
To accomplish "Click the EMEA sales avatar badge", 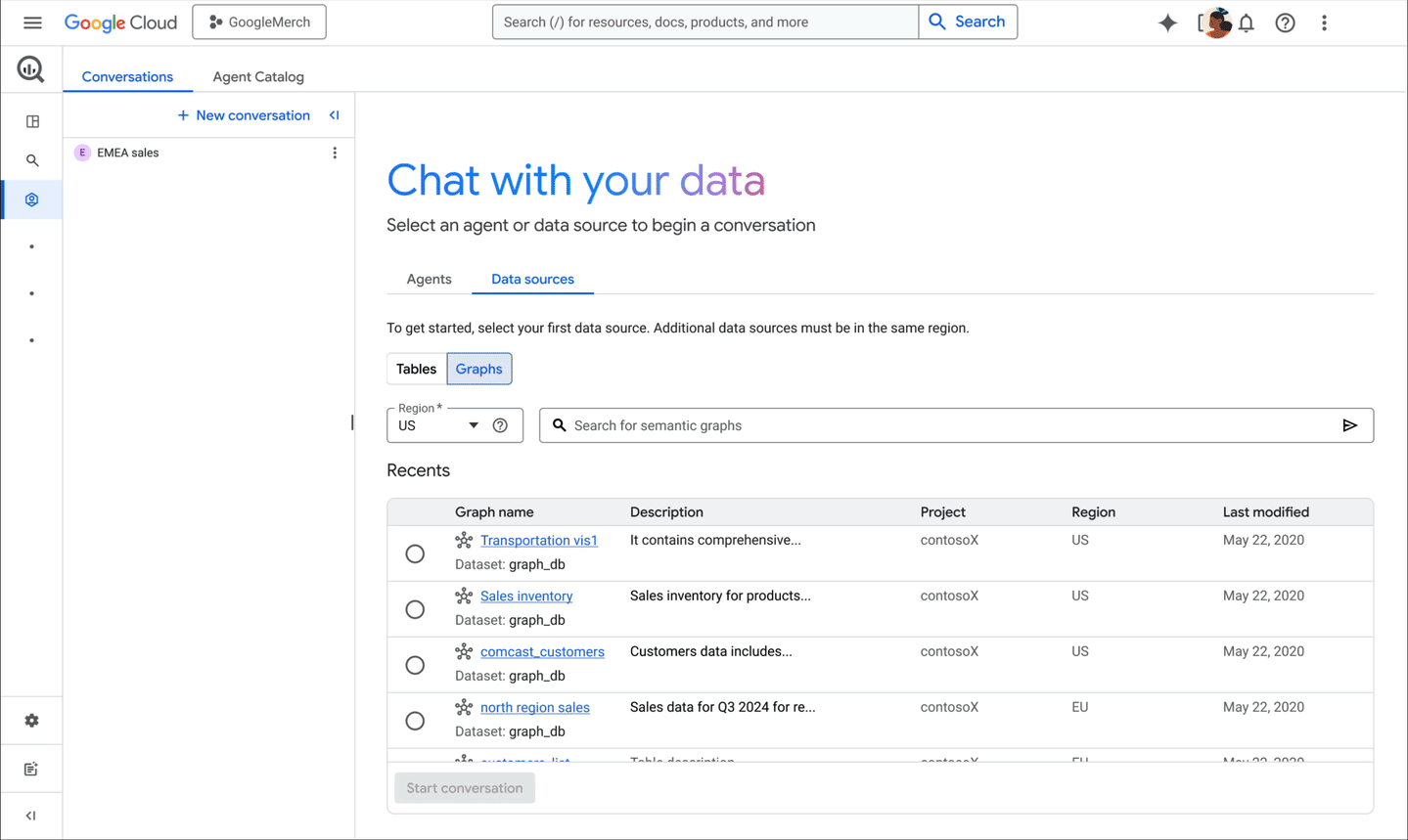I will coord(82,153).
